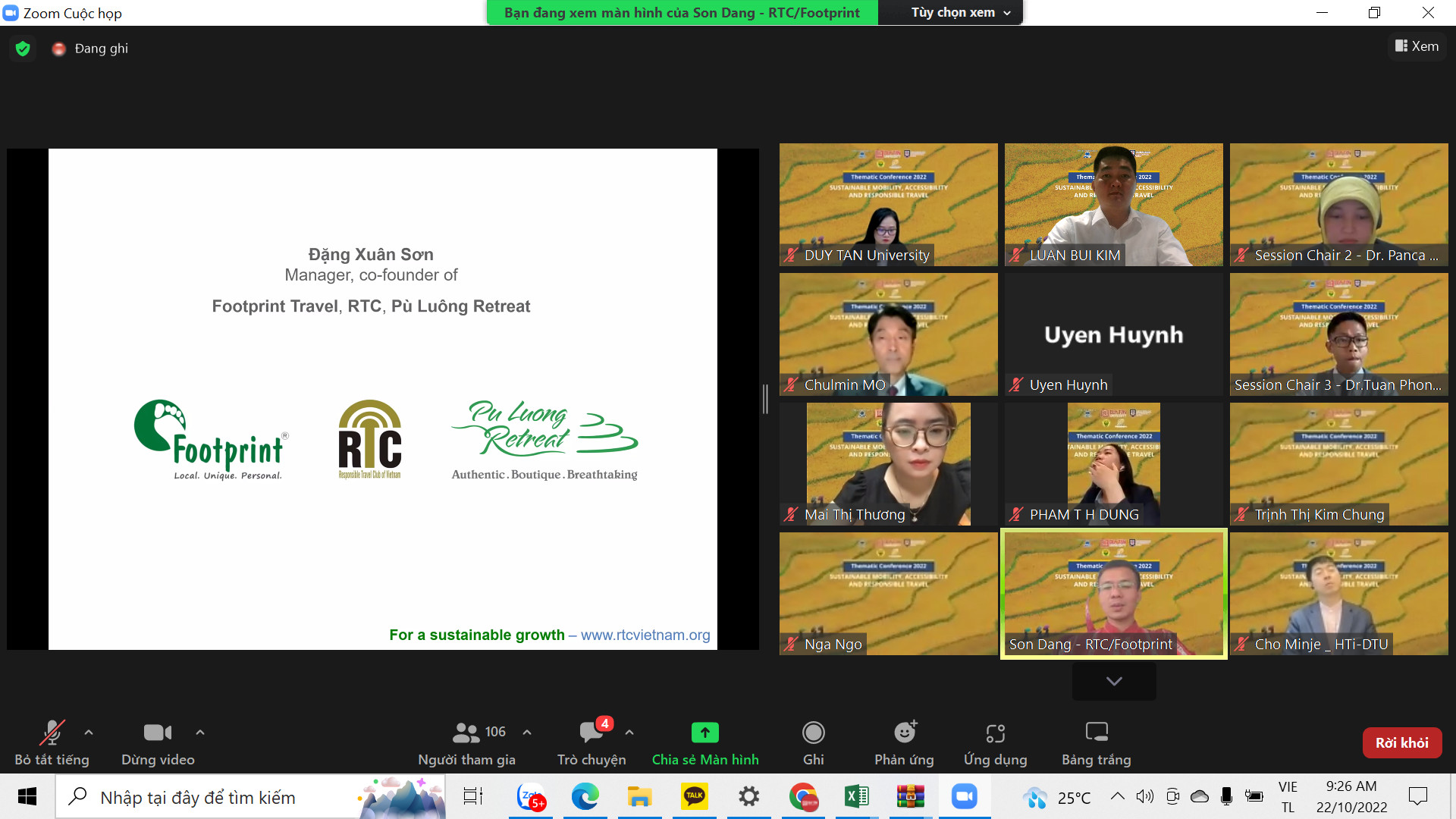Screen dimensions: 1456x819
Task: Click the red Rời khỏi button
Action: click(x=1401, y=742)
